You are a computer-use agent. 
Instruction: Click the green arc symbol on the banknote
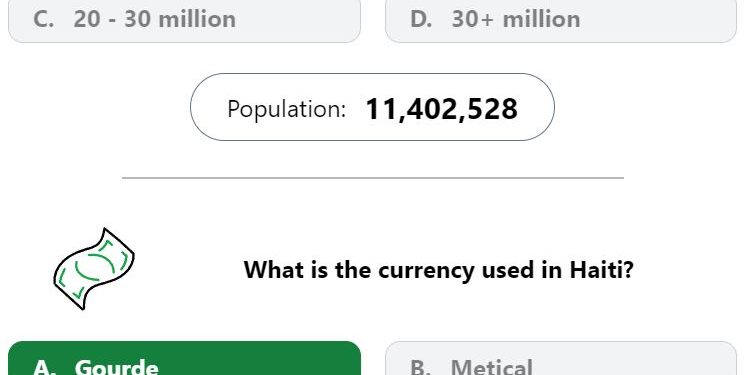pyautogui.click(x=95, y=267)
